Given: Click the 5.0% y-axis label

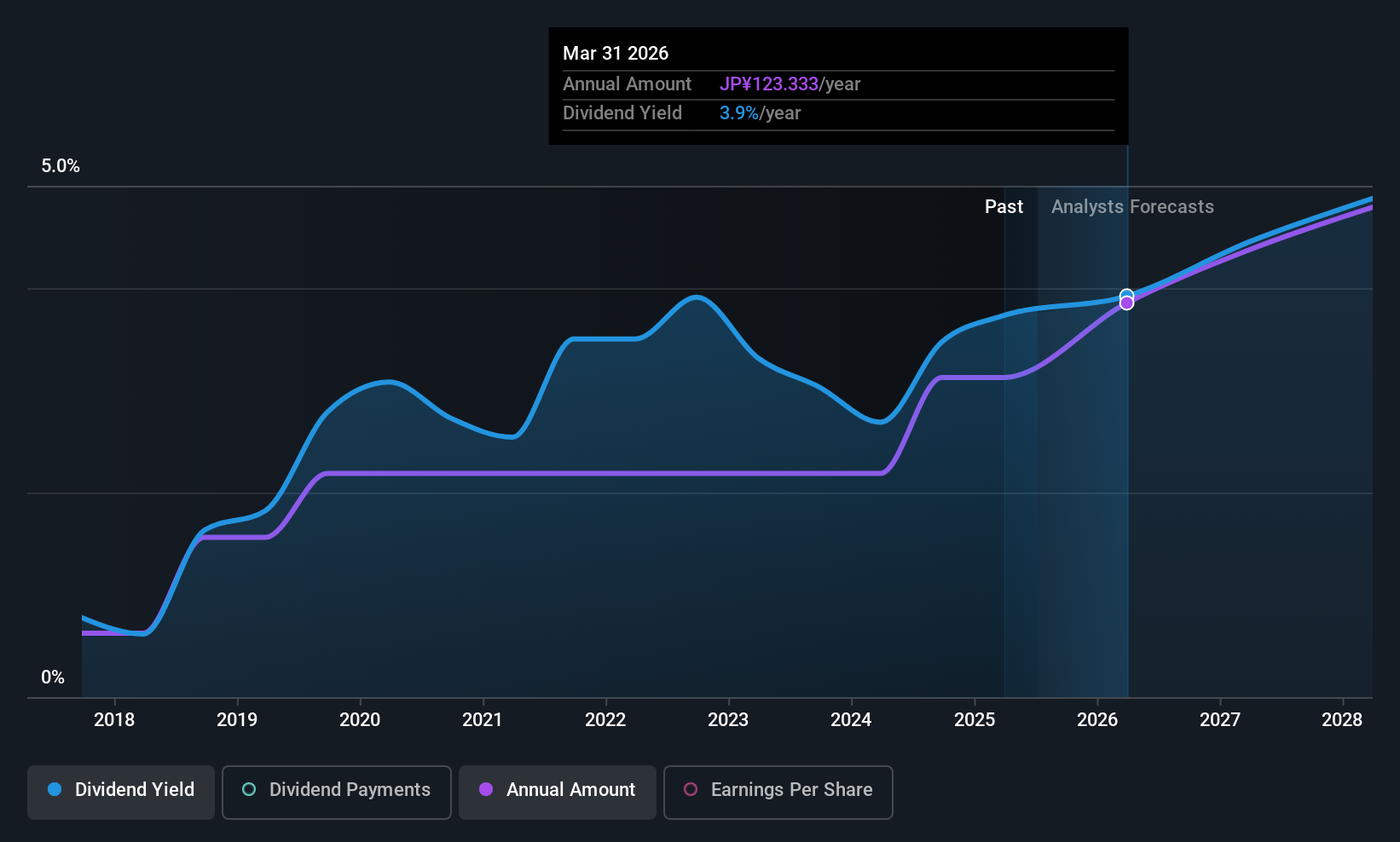Looking at the screenshot, I should [x=61, y=166].
